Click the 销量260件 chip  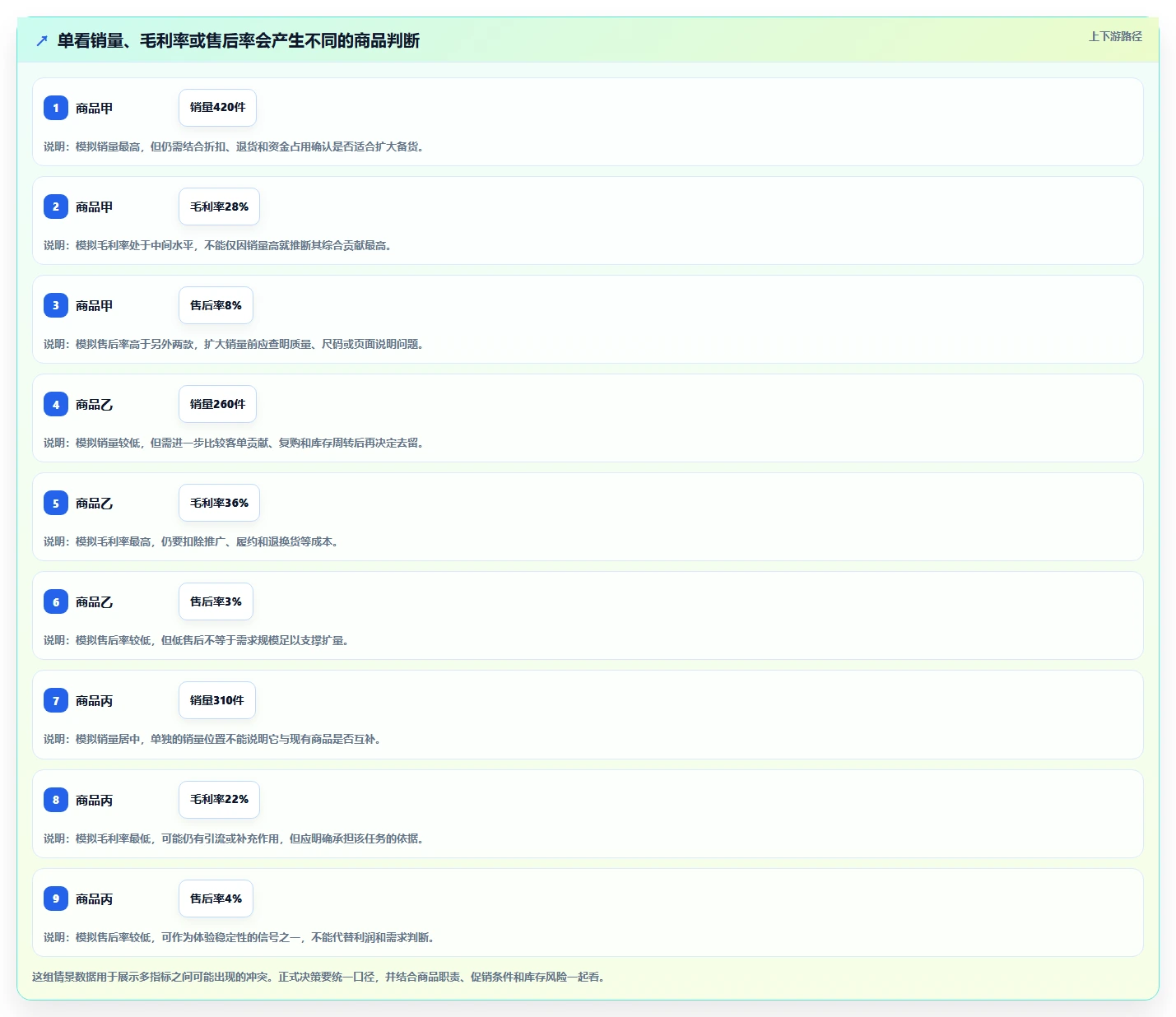click(x=217, y=404)
